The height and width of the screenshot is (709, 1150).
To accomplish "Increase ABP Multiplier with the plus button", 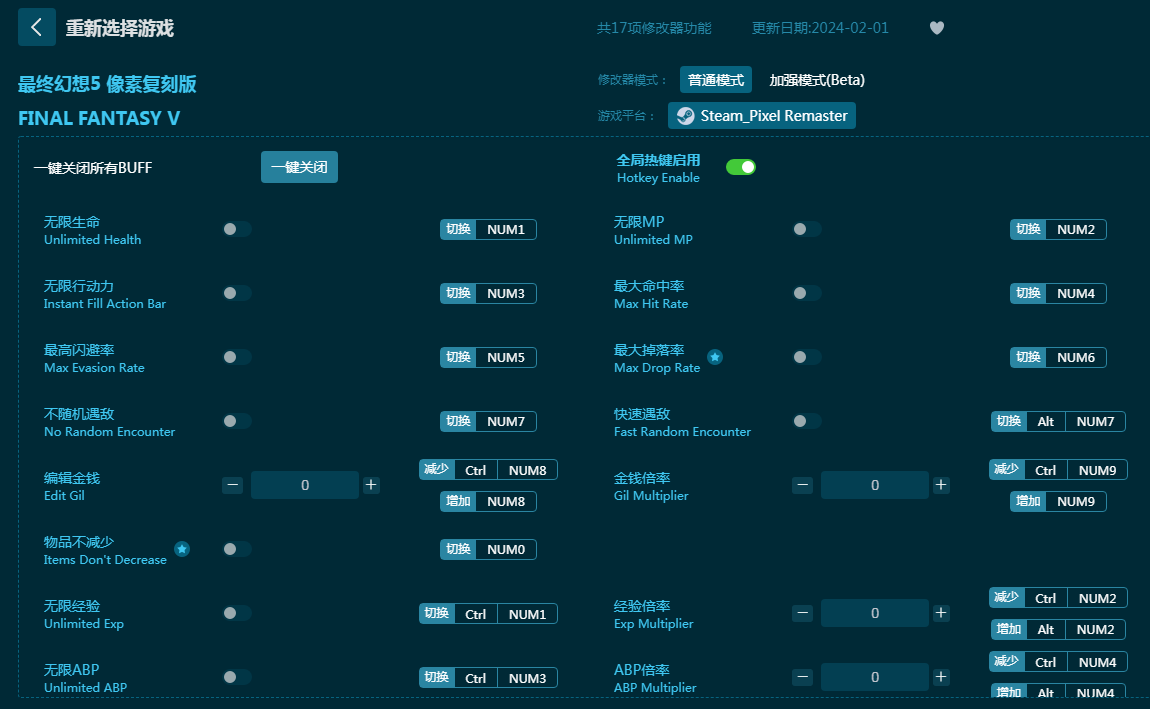I will click(x=941, y=677).
